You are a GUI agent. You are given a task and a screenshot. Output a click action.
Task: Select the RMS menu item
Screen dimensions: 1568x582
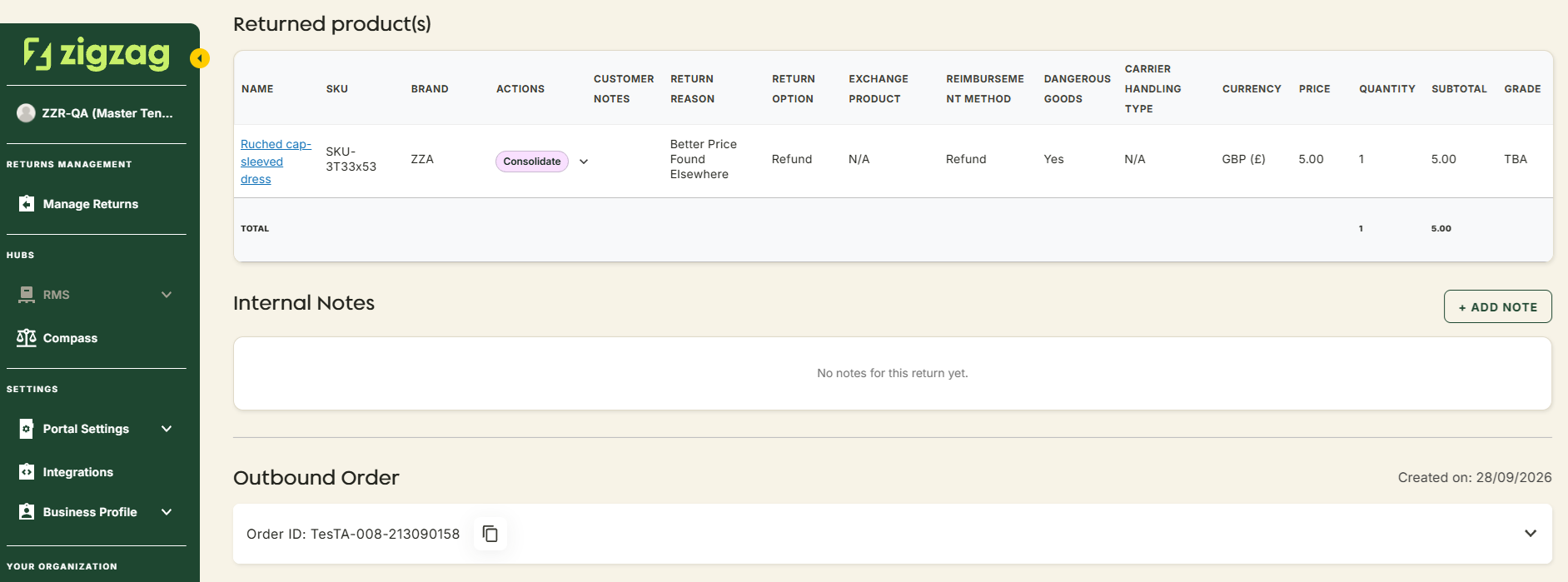pyautogui.click(x=57, y=295)
